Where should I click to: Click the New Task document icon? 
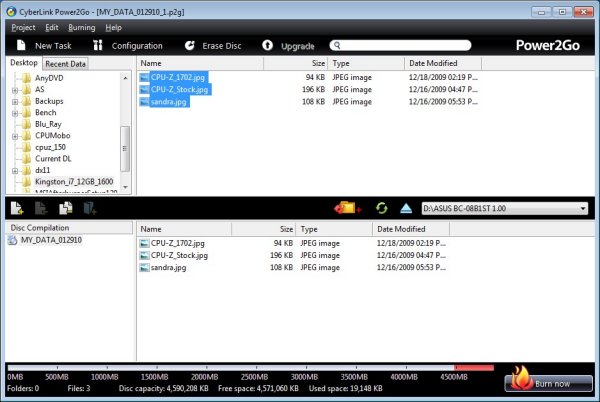21,45
